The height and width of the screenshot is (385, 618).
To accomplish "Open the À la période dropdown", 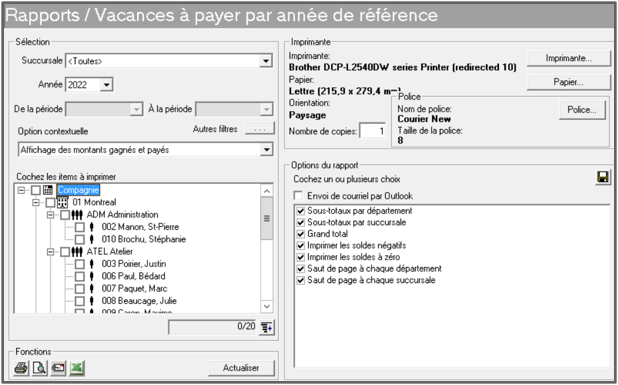I will tap(266, 109).
